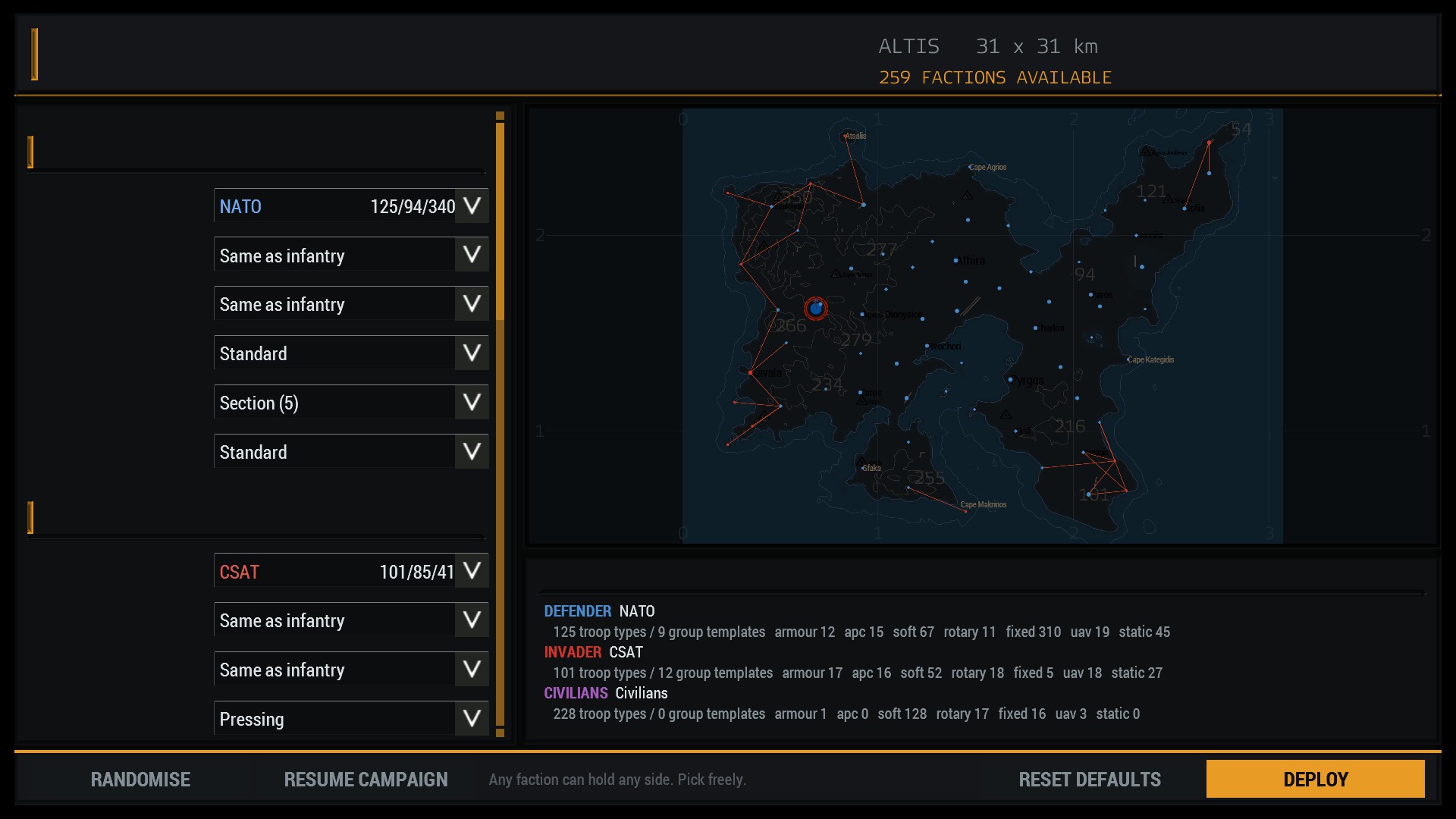1456x819 pixels.
Task: Open the NATO defender faction dropdown
Action: (x=351, y=206)
